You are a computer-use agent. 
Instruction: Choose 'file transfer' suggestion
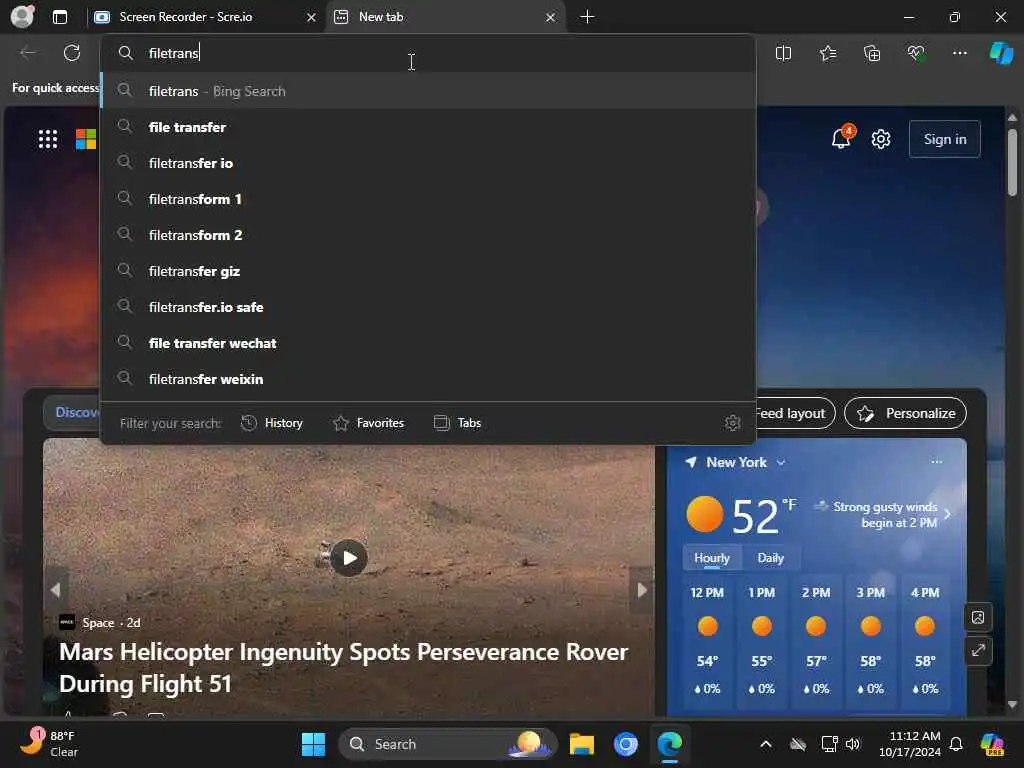(x=428, y=127)
